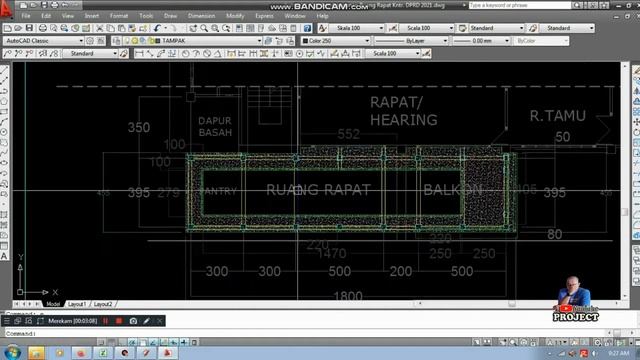Click the 1800 dimension text
Screen dimensions: 640x360
click(348, 296)
